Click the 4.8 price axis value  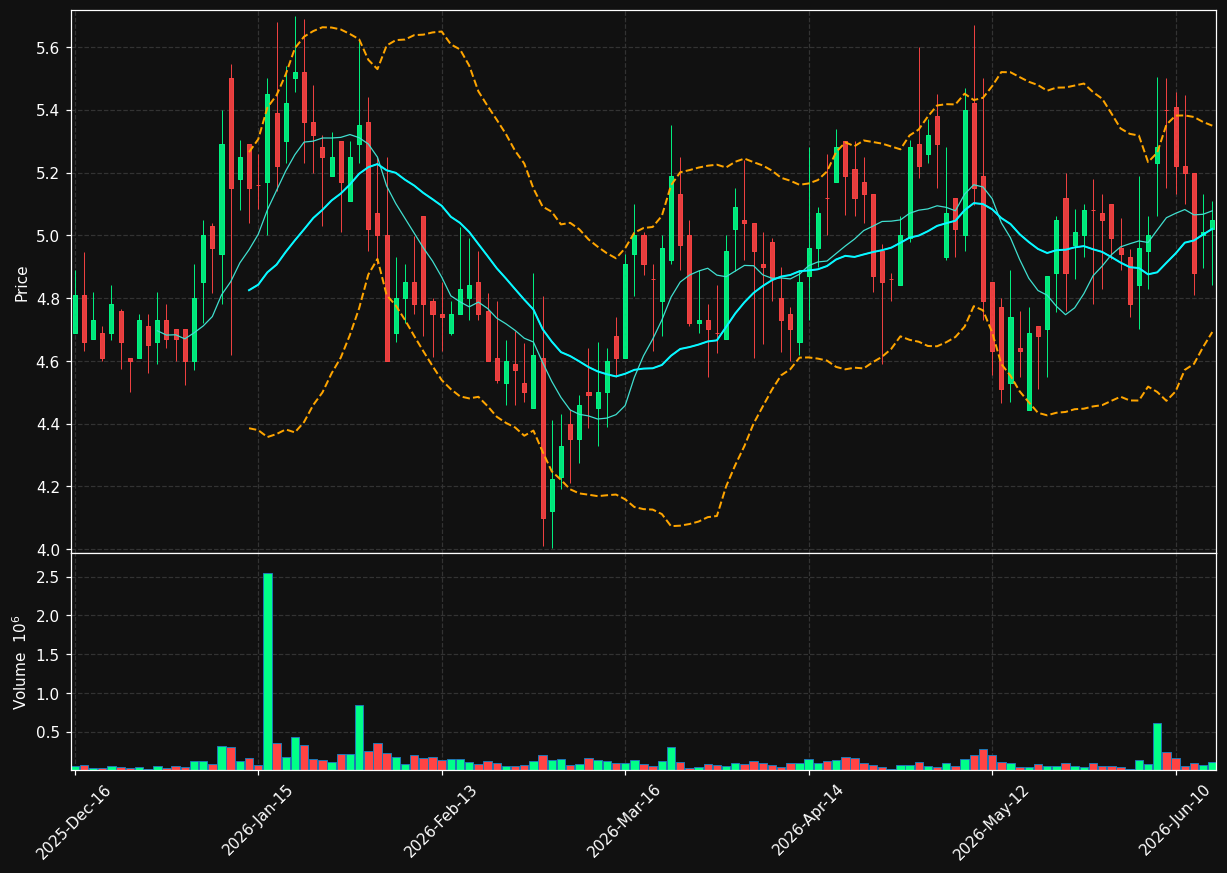pos(49,298)
